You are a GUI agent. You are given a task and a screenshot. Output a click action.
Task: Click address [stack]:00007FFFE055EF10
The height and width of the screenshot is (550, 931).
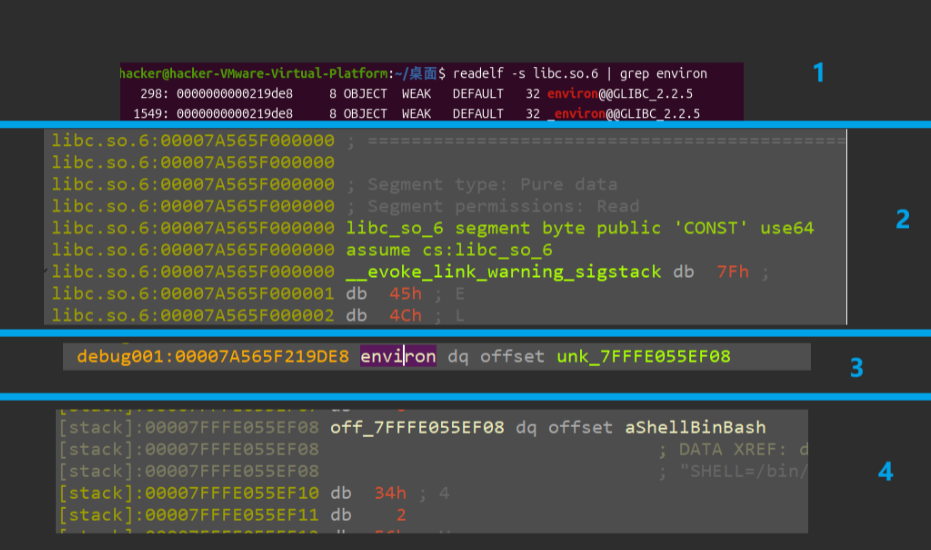coord(189,493)
